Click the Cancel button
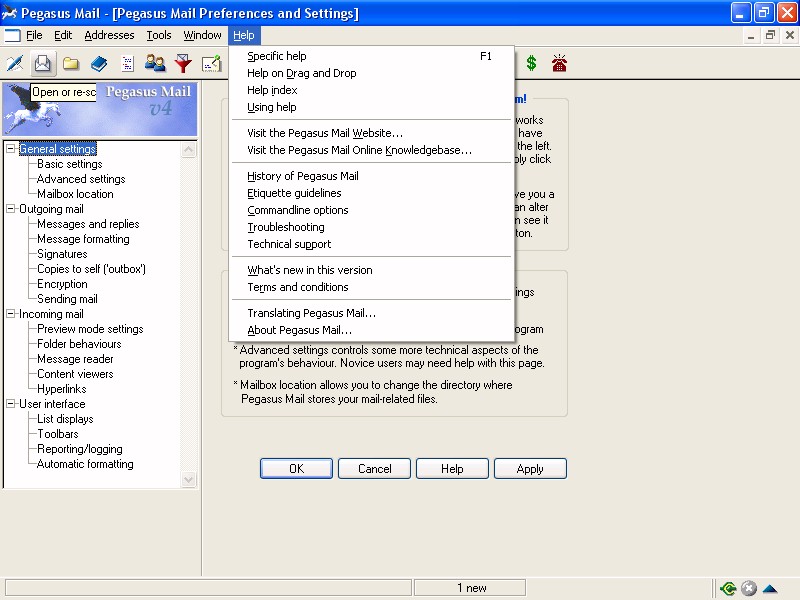Image resolution: width=800 pixels, height=600 pixels. (374, 468)
